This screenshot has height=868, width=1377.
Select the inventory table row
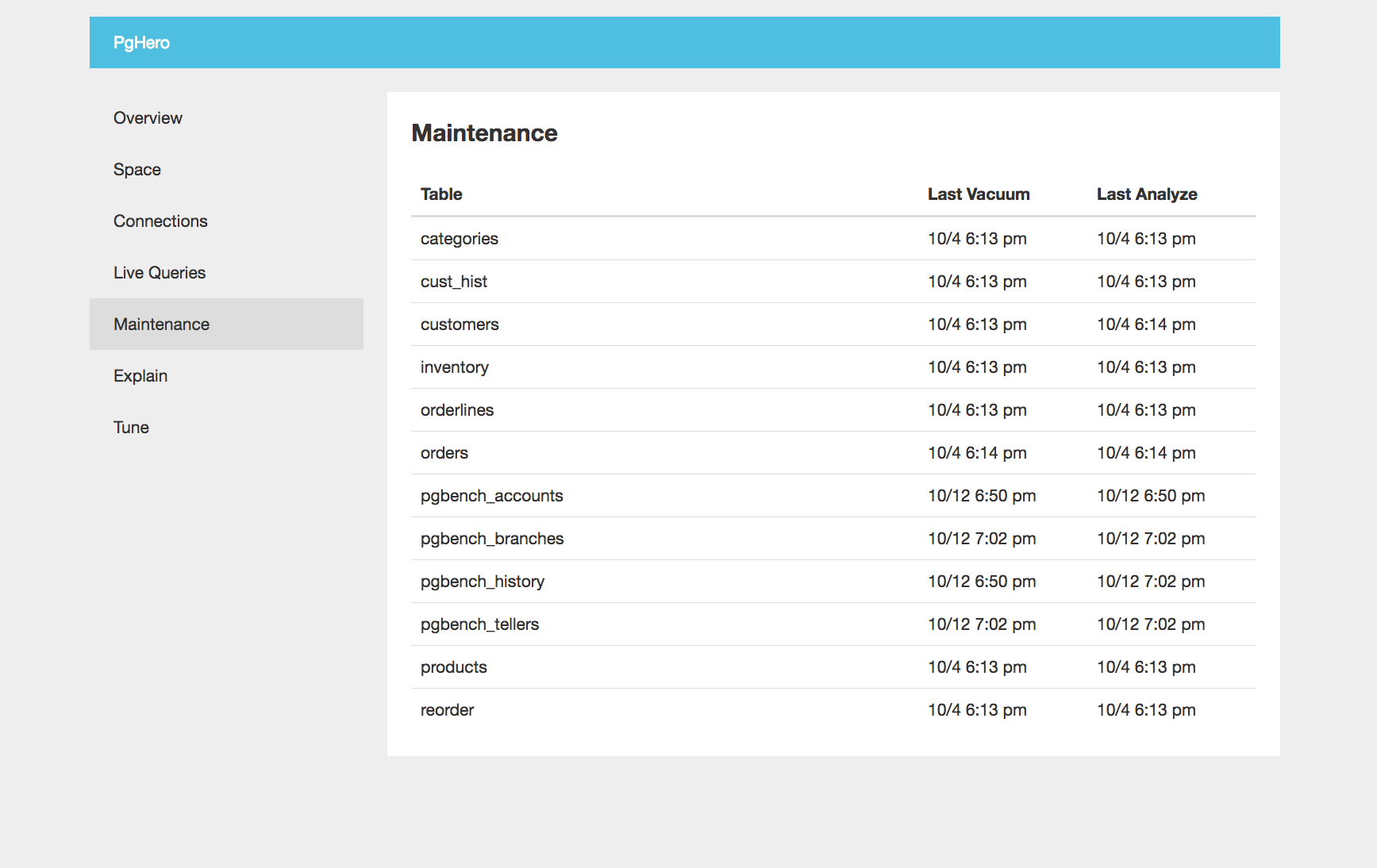point(454,367)
